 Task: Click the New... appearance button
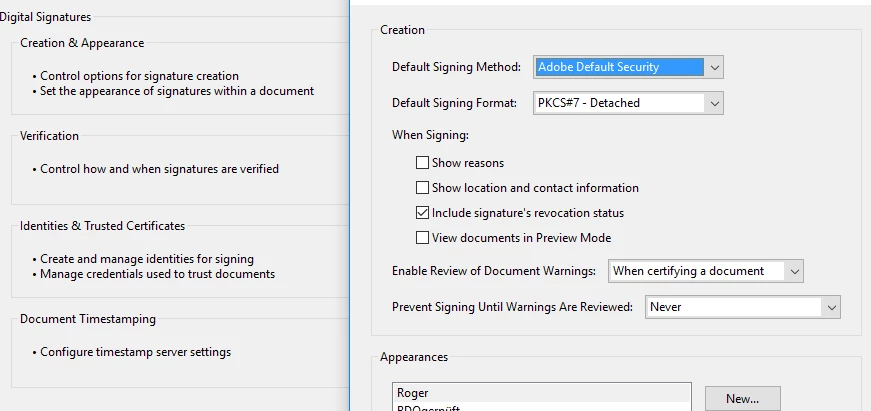(x=743, y=398)
